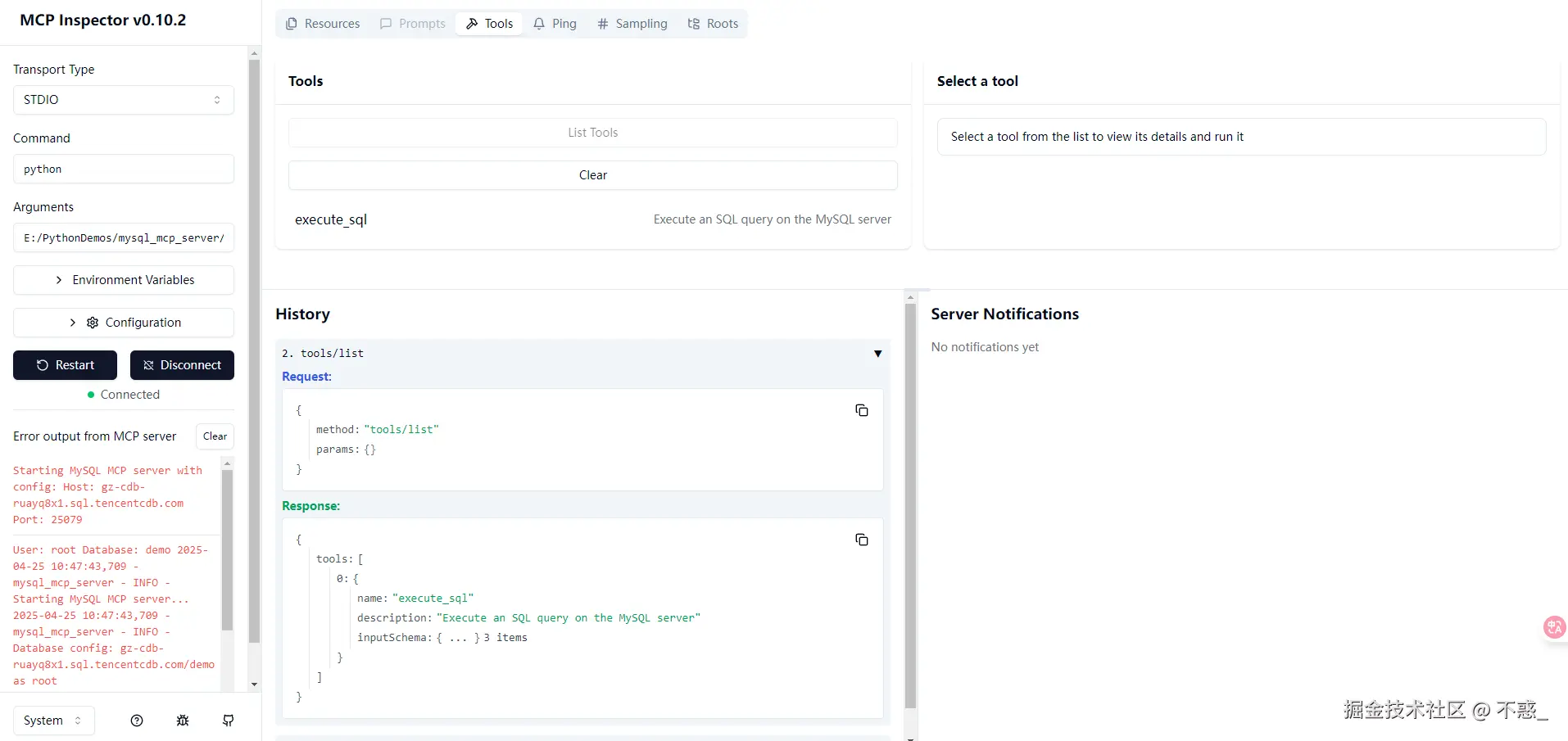Clear the MCP server error output
This screenshot has width=1568, height=741.
[215, 436]
